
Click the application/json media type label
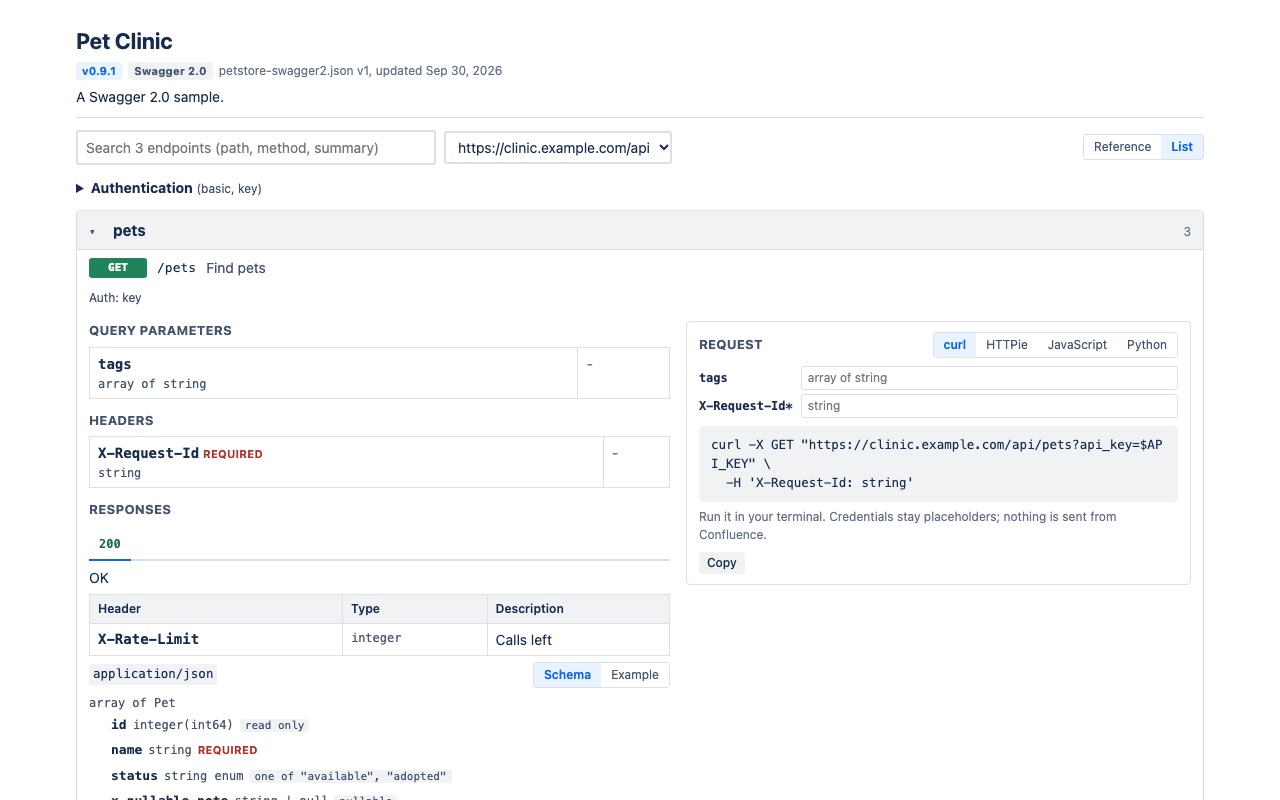tap(153, 674)
